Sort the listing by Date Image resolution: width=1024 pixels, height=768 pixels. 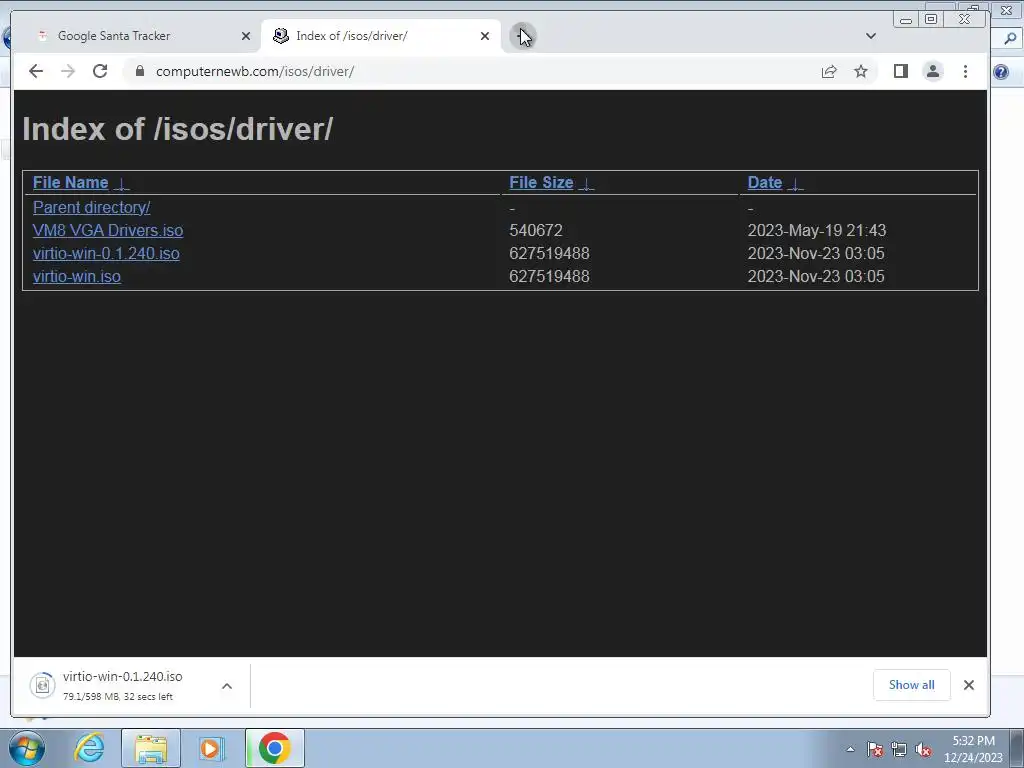(765, 182)
